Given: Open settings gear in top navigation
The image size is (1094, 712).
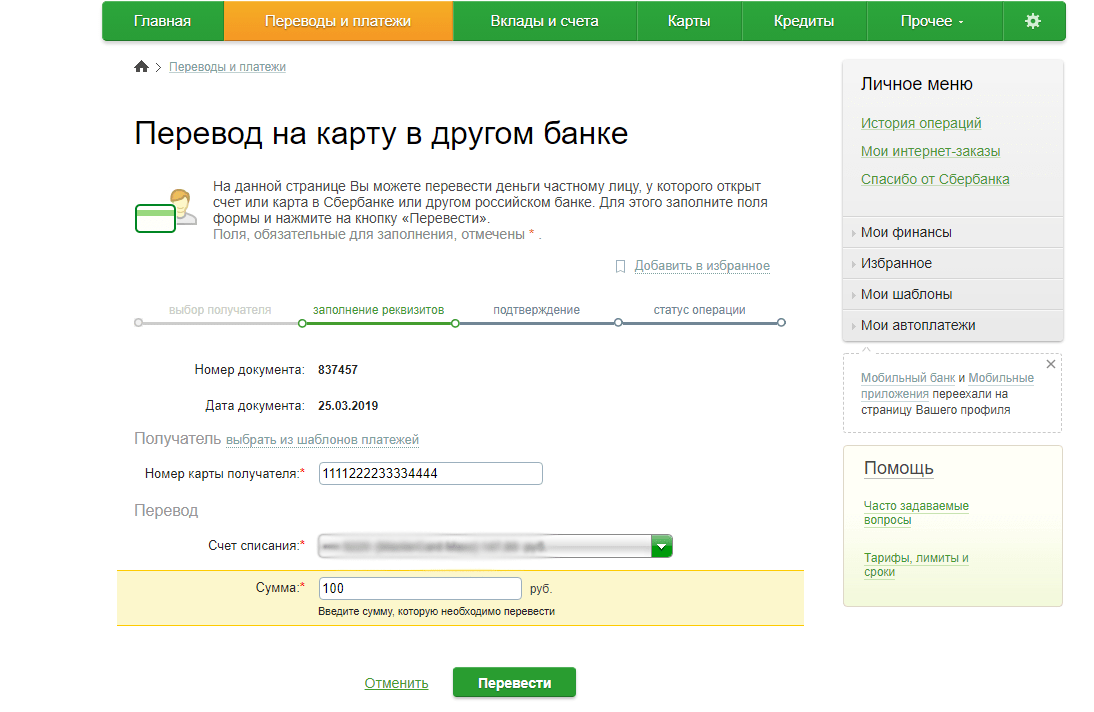Looking at the screenshot, I should (1033, 21).
